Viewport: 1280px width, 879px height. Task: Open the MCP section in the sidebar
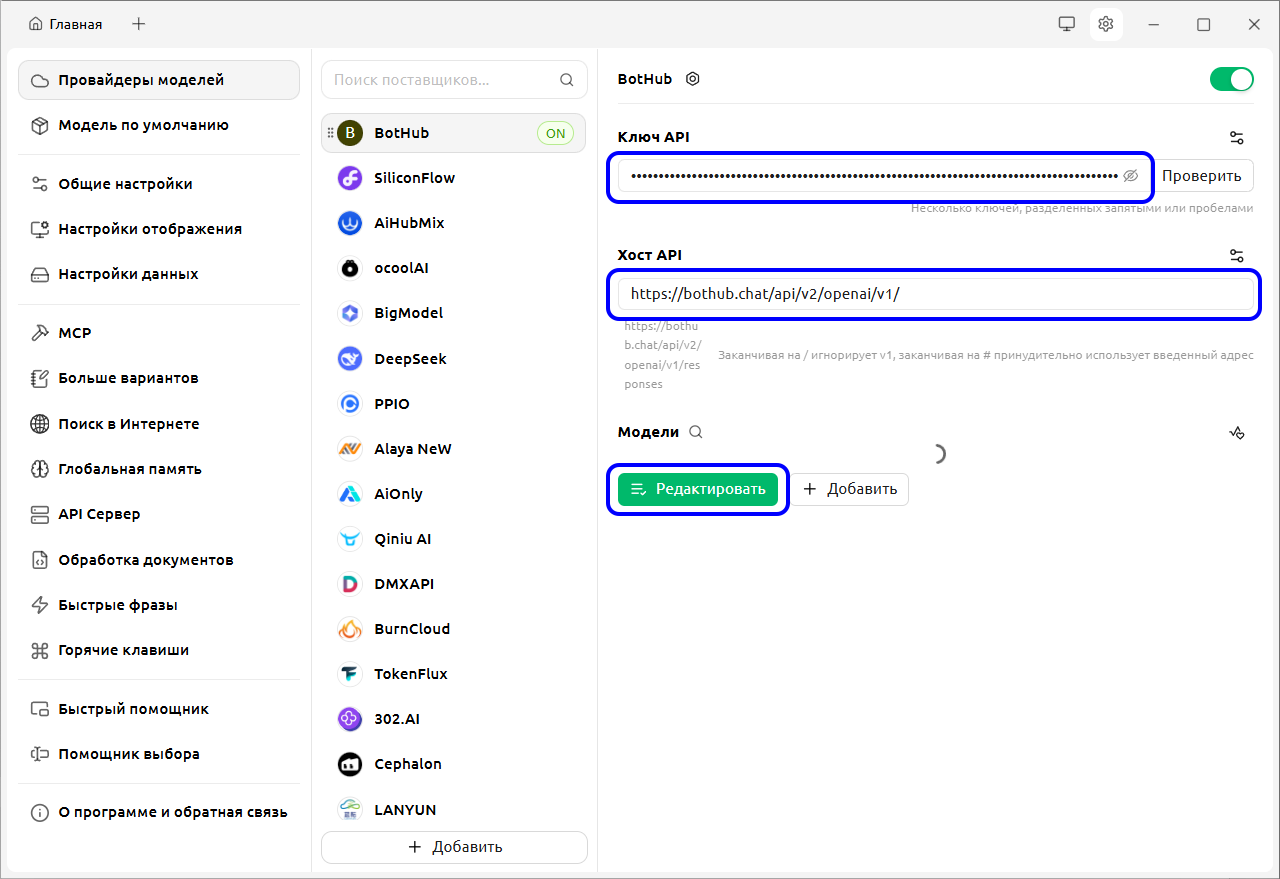coord(75,332)
